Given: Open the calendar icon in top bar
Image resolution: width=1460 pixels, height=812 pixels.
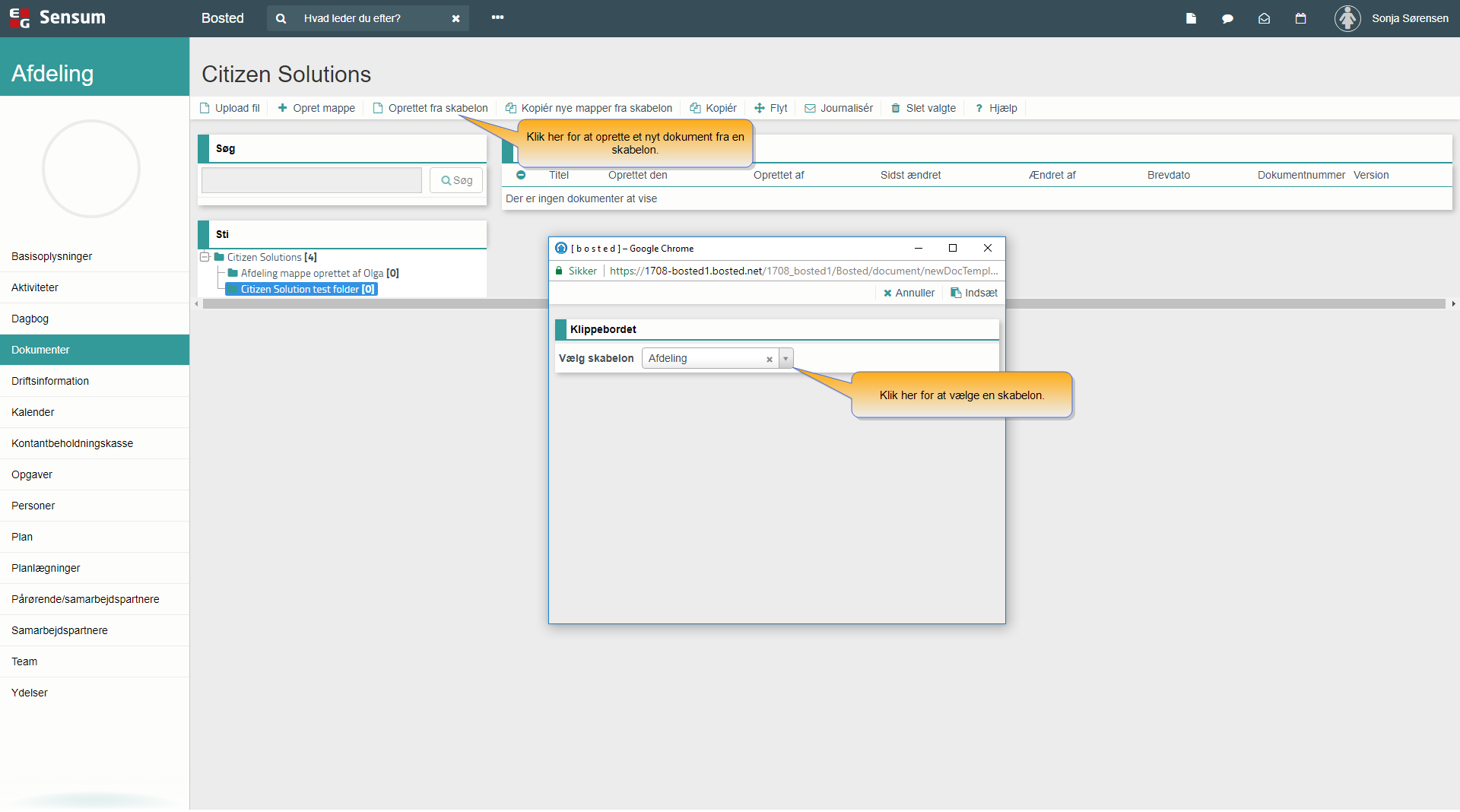Looking at the screenshot, I should tap(1300, 18).
